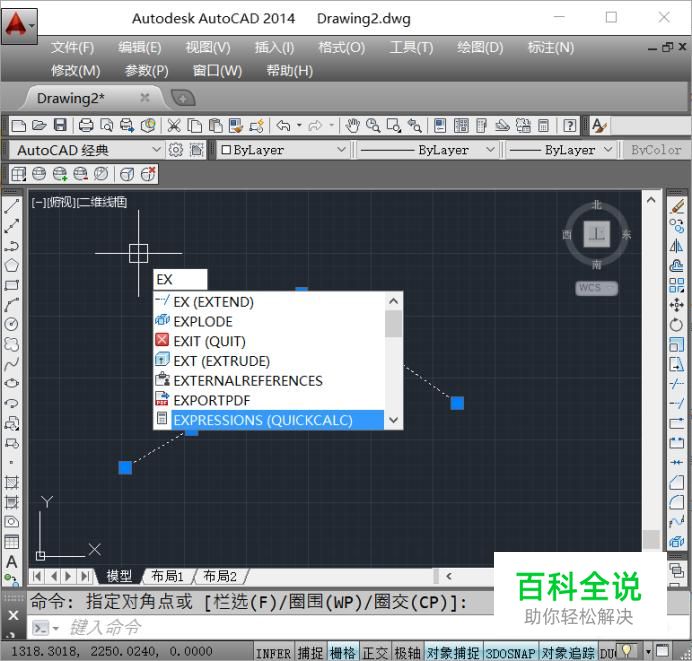Image resolution: width=692 pixels, height=661 pixels.
Task: Toggle 对象追踪 object snap tracking
Action: (x=568, y=653)
